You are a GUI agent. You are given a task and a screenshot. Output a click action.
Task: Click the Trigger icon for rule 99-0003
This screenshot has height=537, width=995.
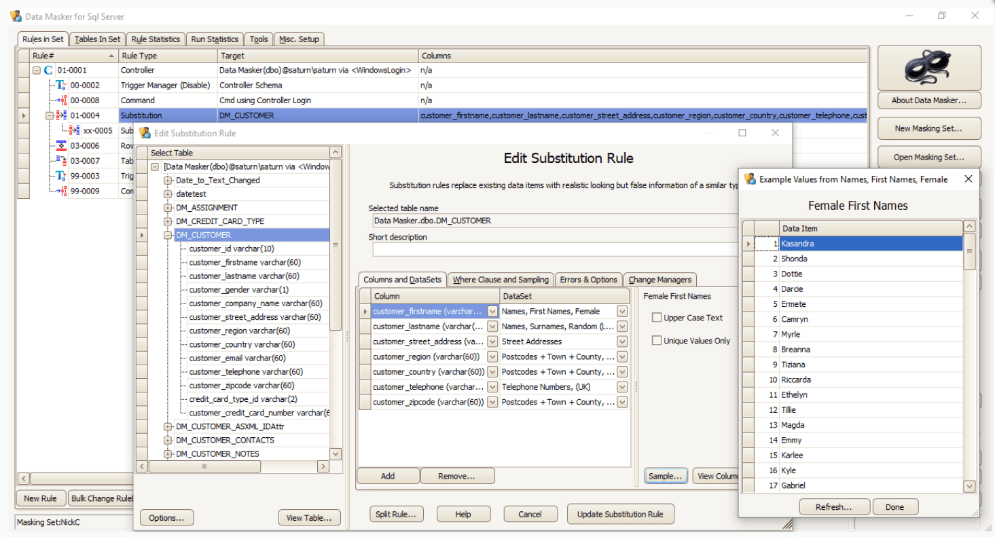(x=60, y=176)
